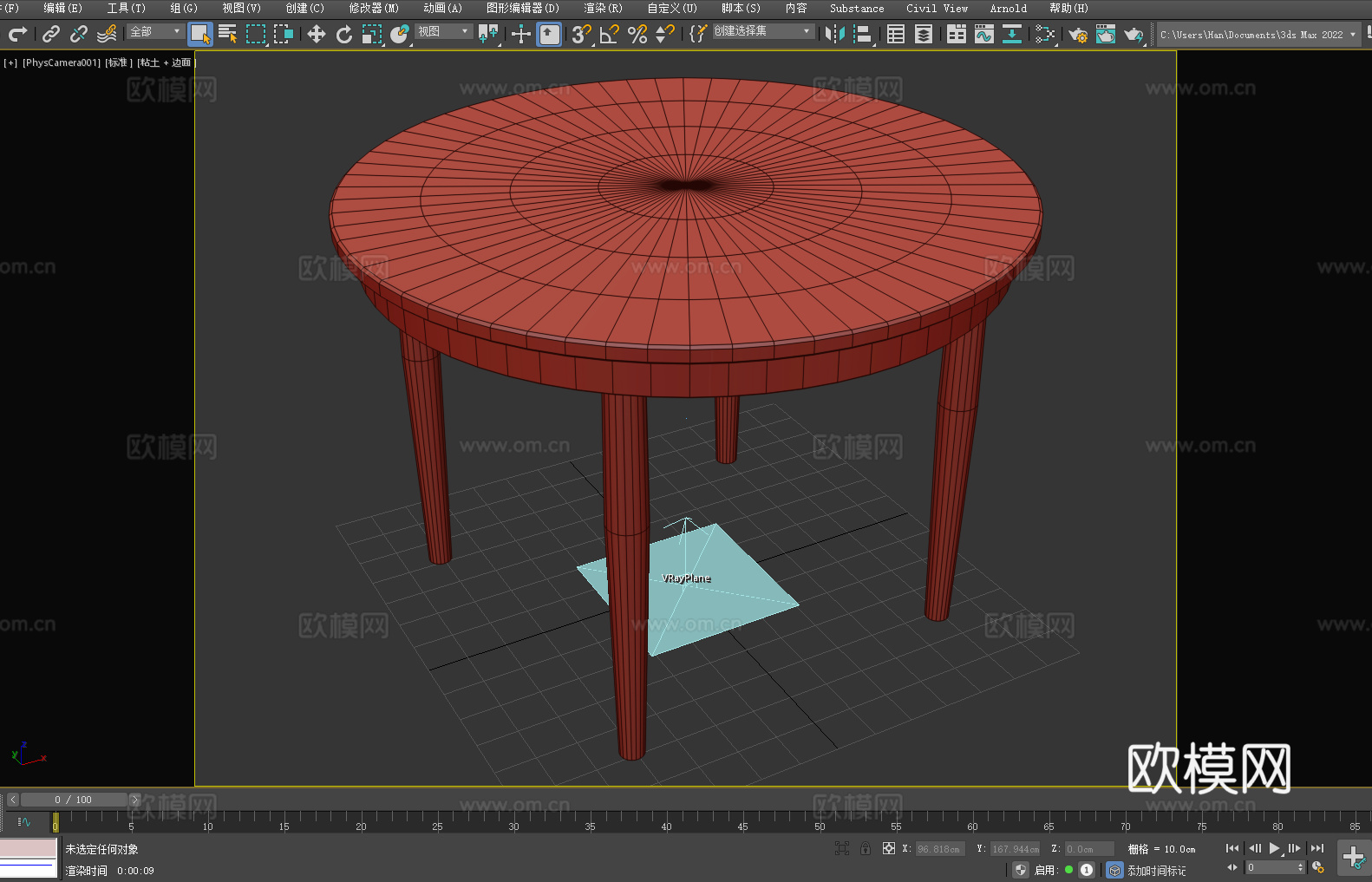1372x882 pixels.
Task: Click the Align tool
Action: 863,34
